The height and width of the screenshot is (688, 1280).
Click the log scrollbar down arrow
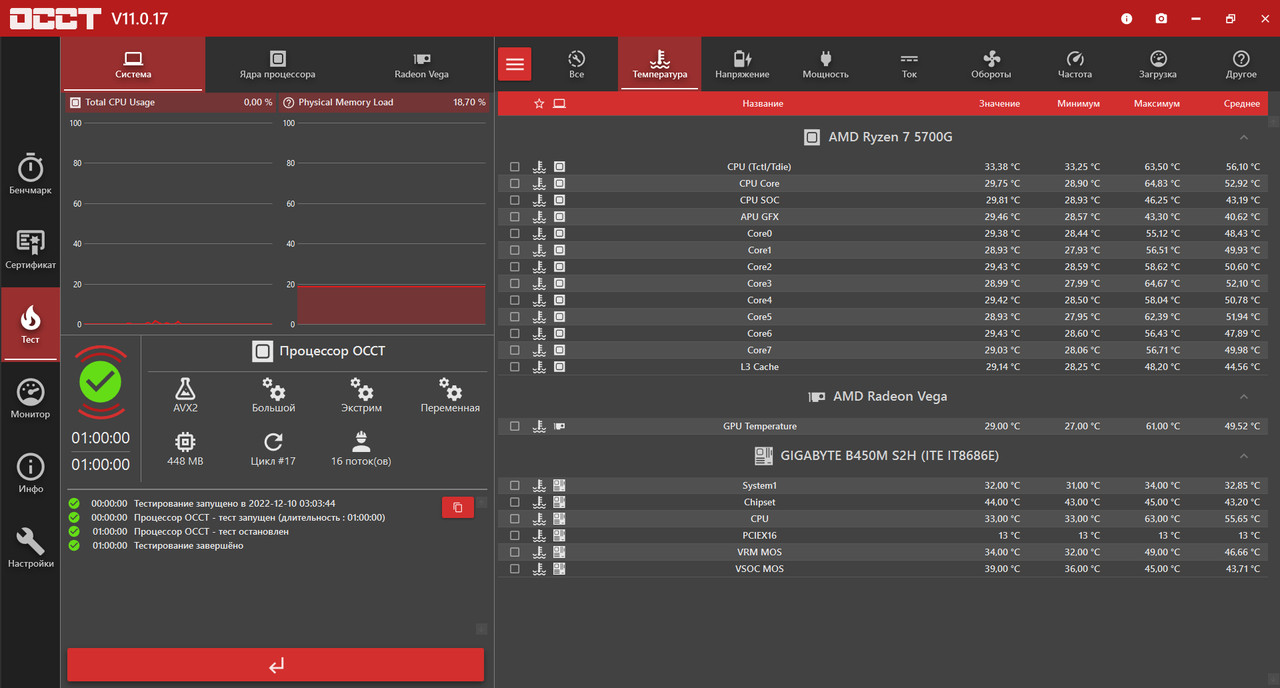[x=481, y=629]
